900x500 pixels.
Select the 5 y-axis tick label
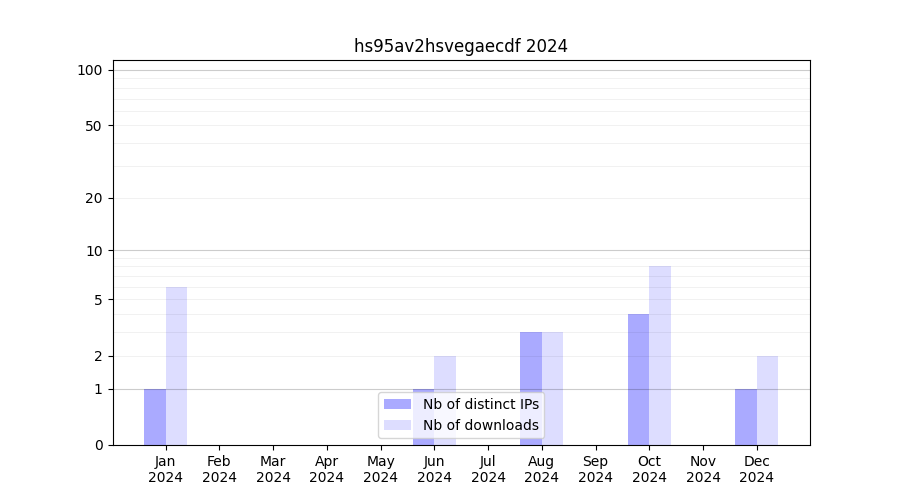point(98,300)
